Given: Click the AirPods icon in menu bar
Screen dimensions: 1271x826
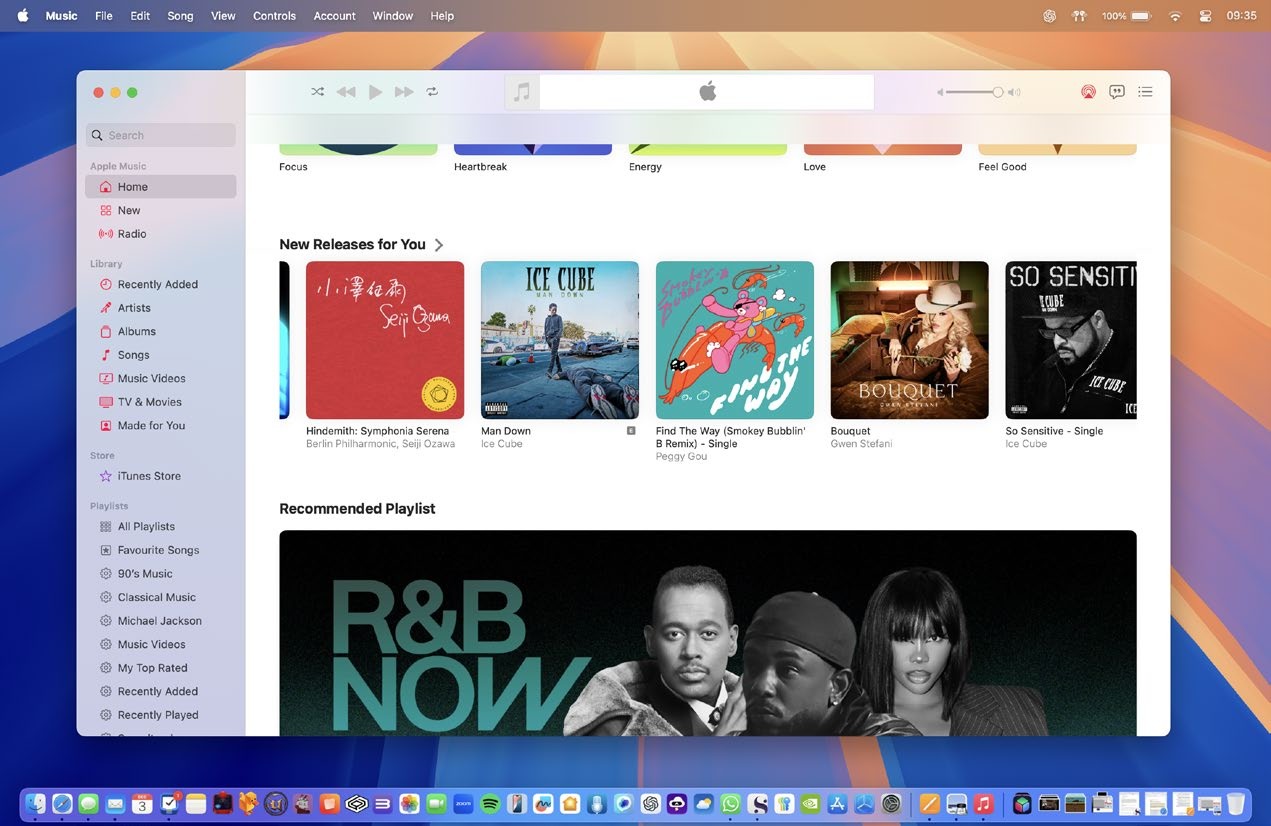Looking at the screenshot, I should 1079,16.
